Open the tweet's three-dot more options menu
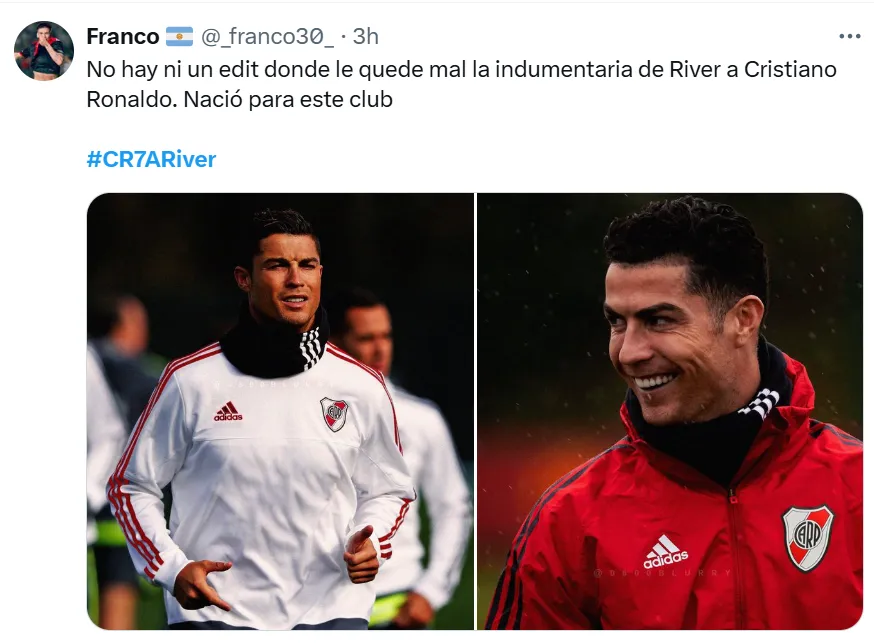This screenshot has width=874, height=643. [x=849, y=36]
